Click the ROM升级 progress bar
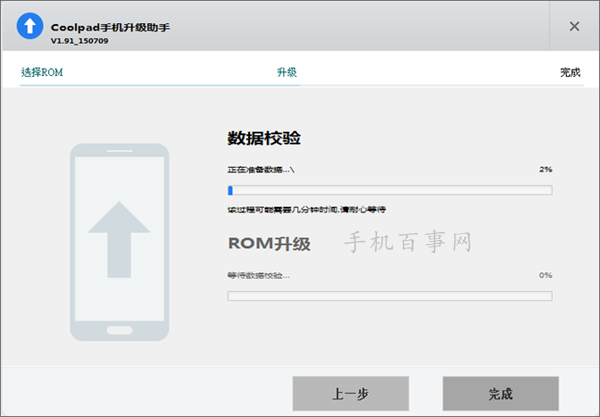 pos(390,295)
